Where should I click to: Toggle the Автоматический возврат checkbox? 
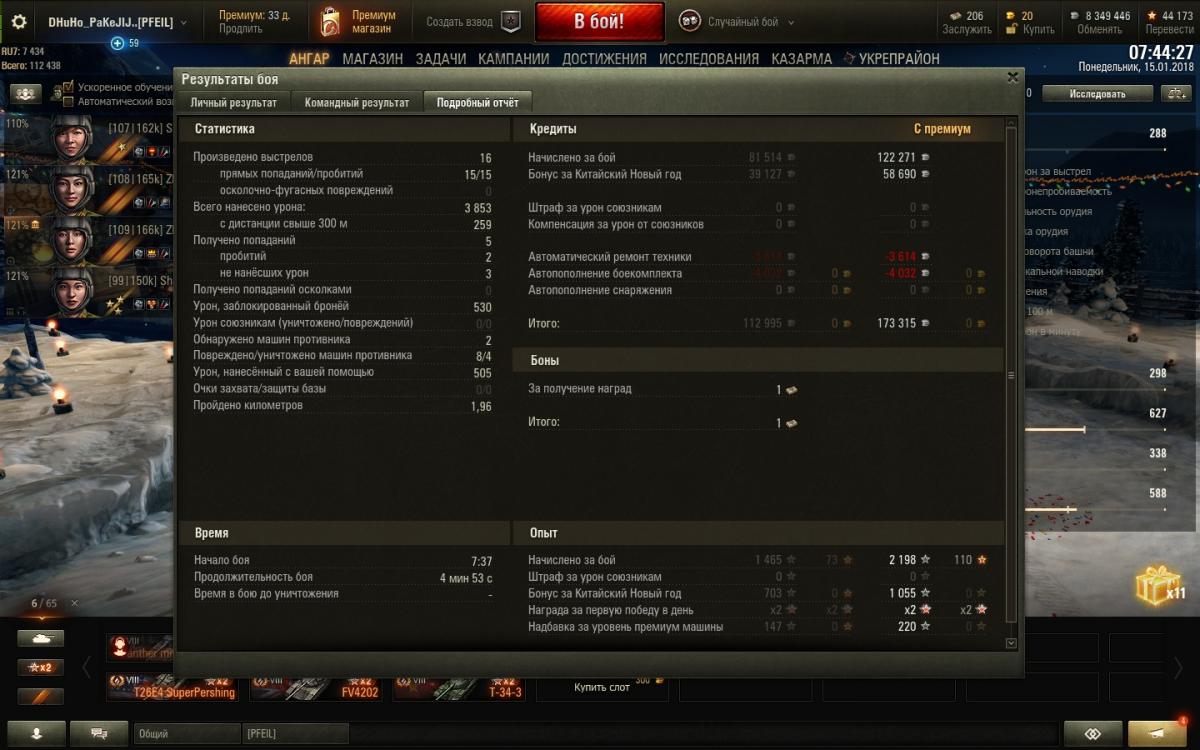pos(68,101)
